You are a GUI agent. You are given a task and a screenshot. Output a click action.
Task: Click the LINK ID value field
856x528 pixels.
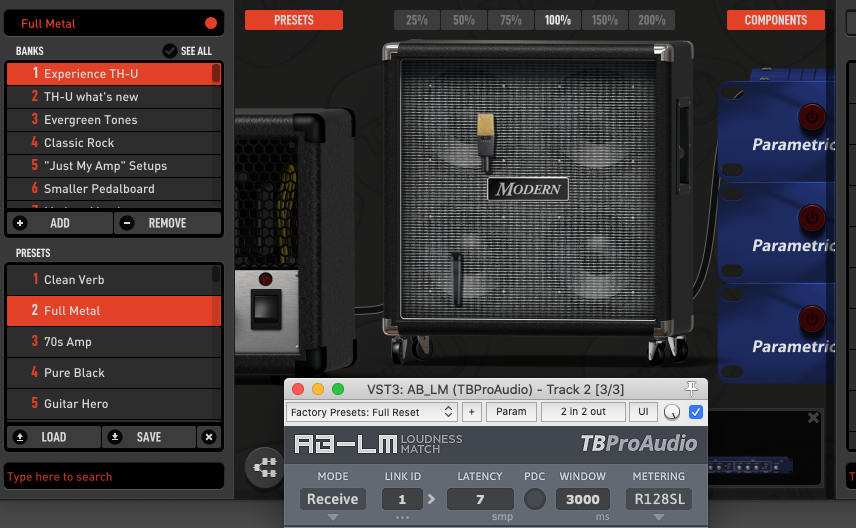tap(402, 499)
